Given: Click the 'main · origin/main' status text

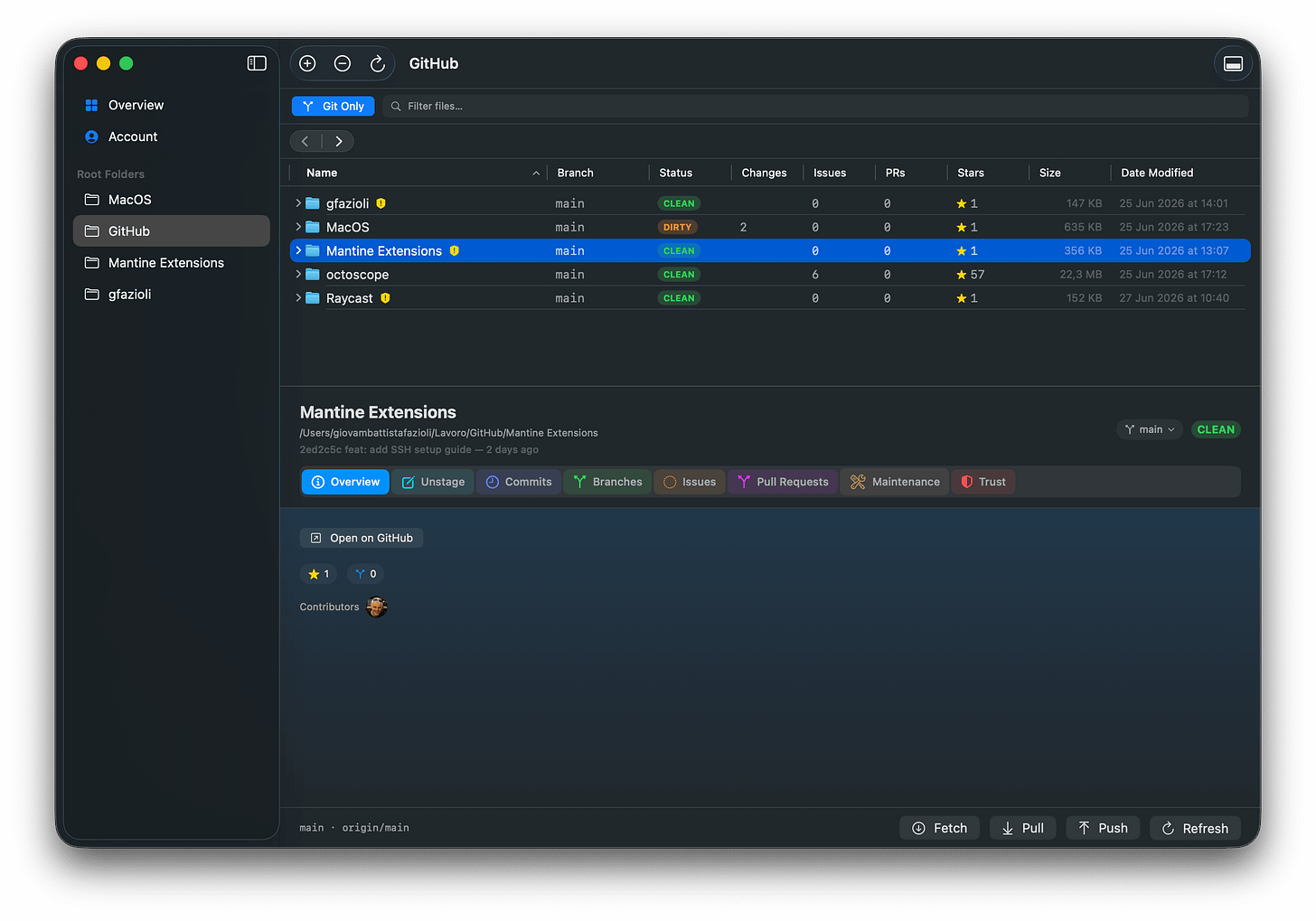Looking at the screenshot, I should click(354, 828).
